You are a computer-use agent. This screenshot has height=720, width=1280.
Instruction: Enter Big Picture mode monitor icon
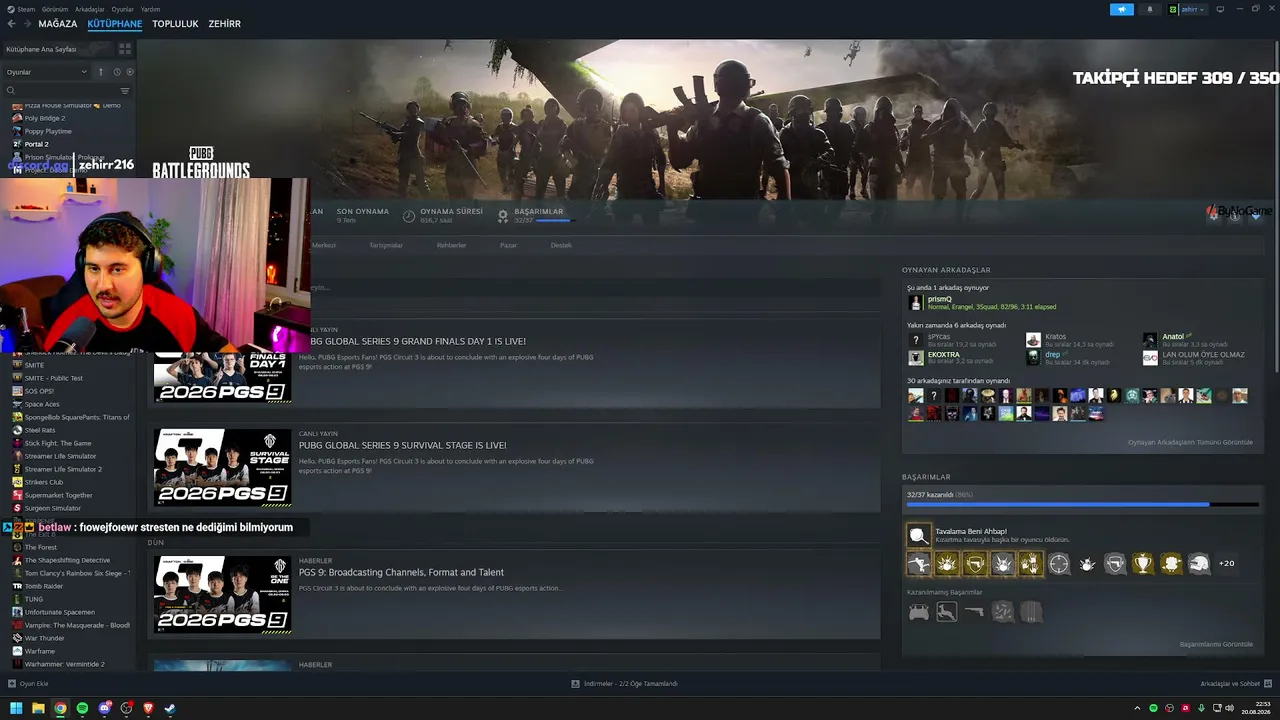click(x=1220, y=9)
